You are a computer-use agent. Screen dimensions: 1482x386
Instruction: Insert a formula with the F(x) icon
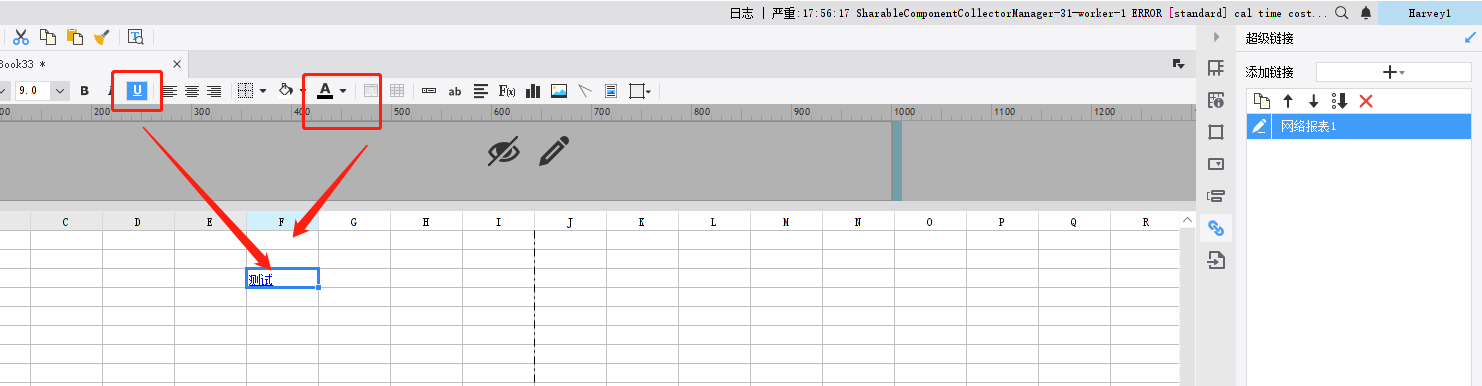click(507, 91)
